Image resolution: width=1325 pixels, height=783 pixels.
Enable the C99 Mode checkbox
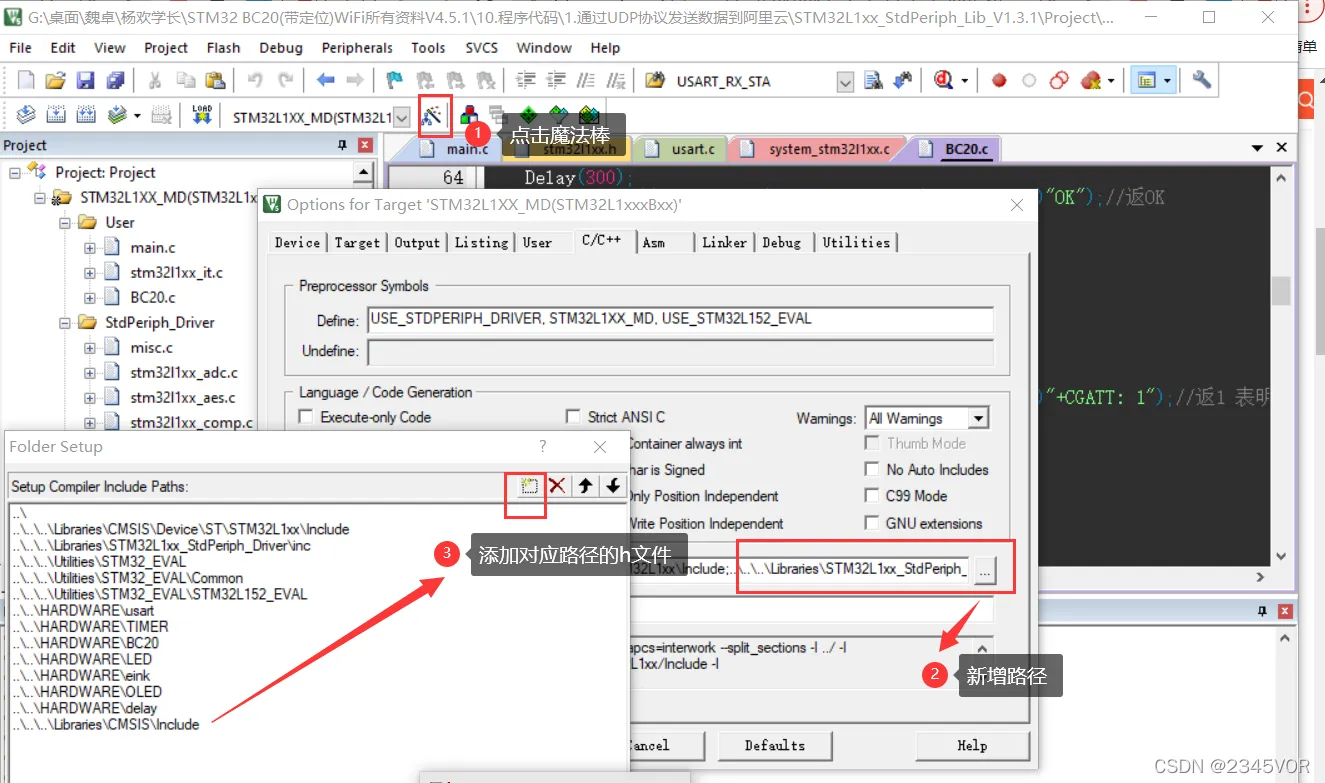(871, 496)
